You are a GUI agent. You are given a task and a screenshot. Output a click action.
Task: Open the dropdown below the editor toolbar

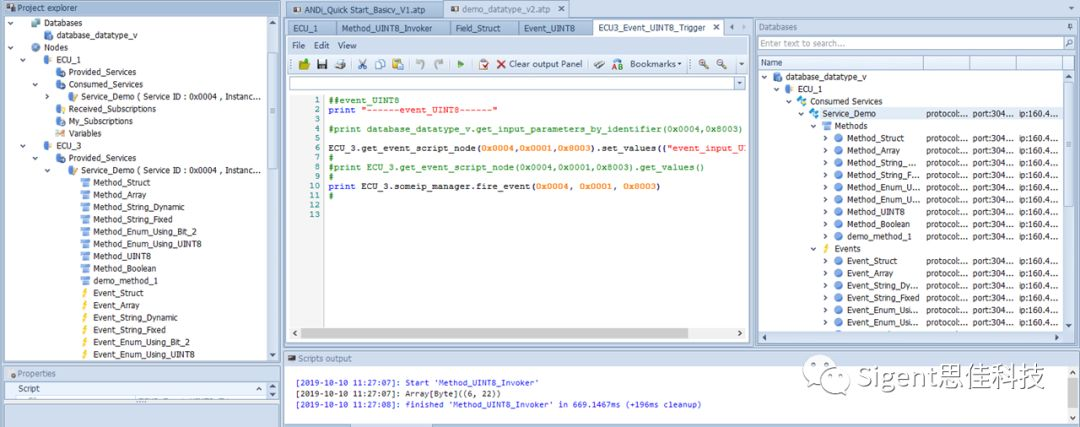click(739, 83)
